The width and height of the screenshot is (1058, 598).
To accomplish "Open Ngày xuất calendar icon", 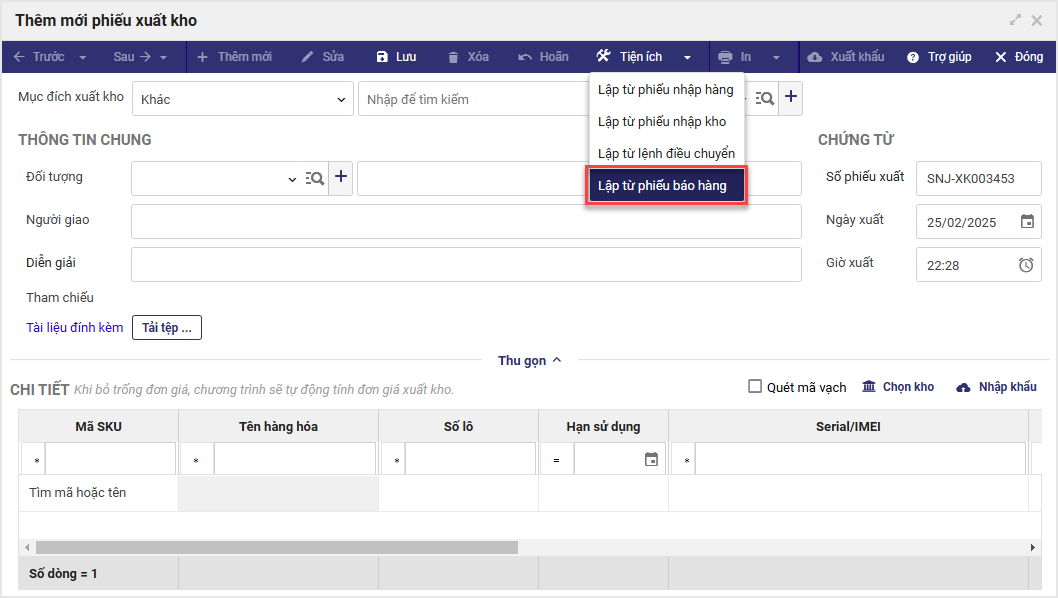I will 1027,221.
